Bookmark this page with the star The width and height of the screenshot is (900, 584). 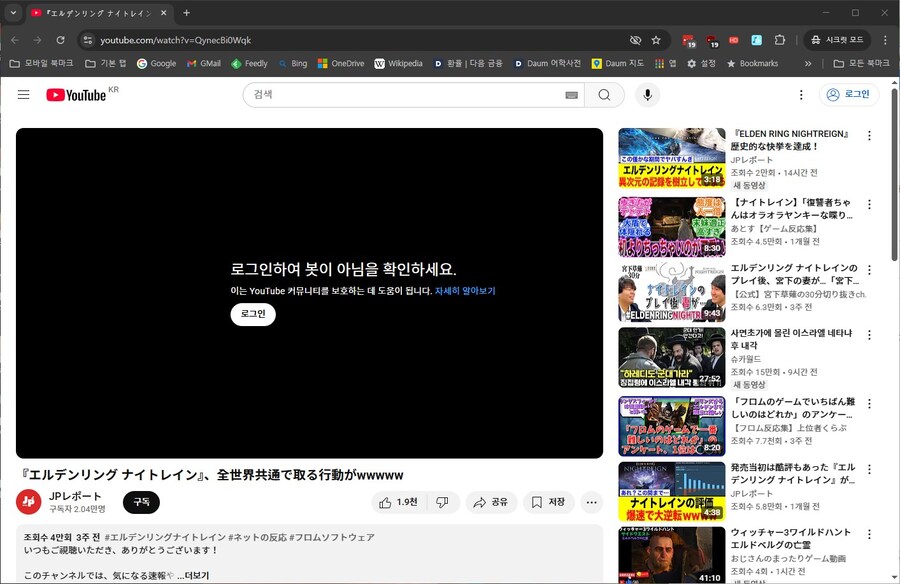[x=656, y=40]
